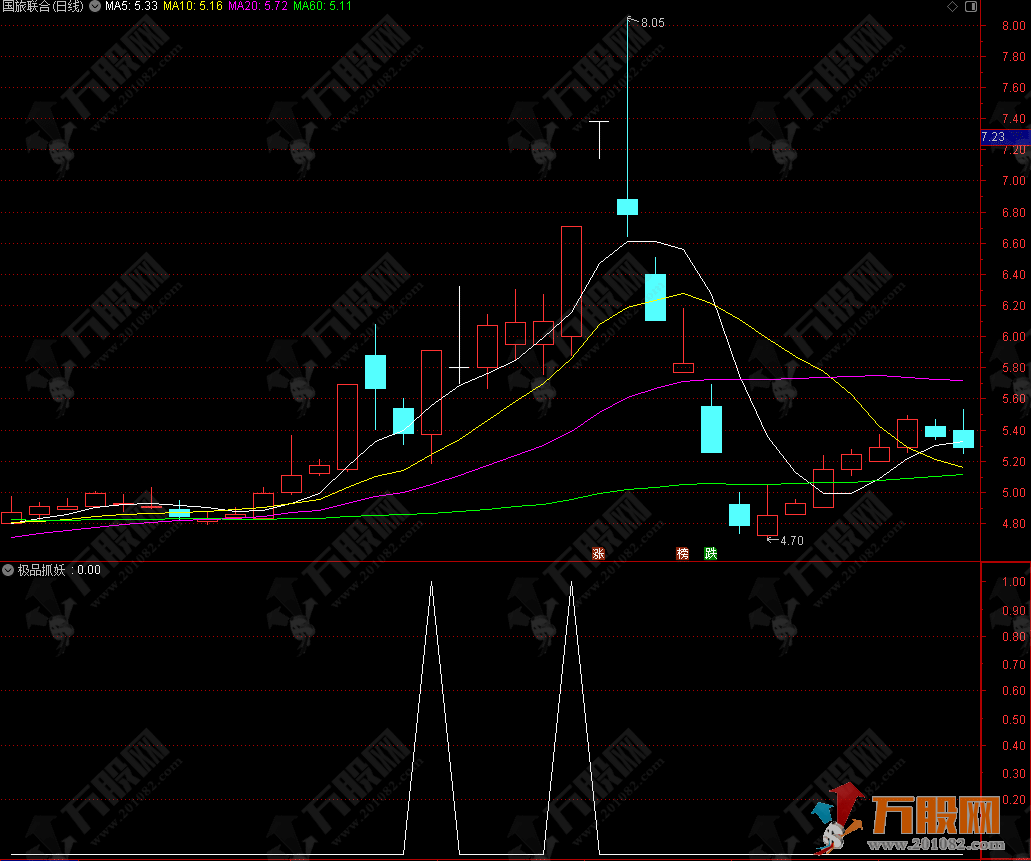
Task: Click the 涨 marker below the chart
Action: coord(598,553)
